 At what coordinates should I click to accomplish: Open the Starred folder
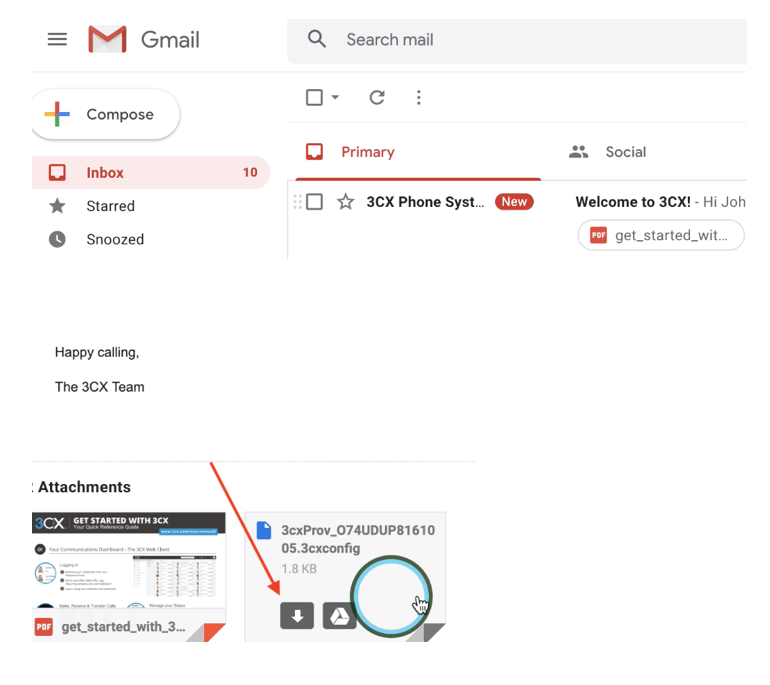(x=110, y=206)
